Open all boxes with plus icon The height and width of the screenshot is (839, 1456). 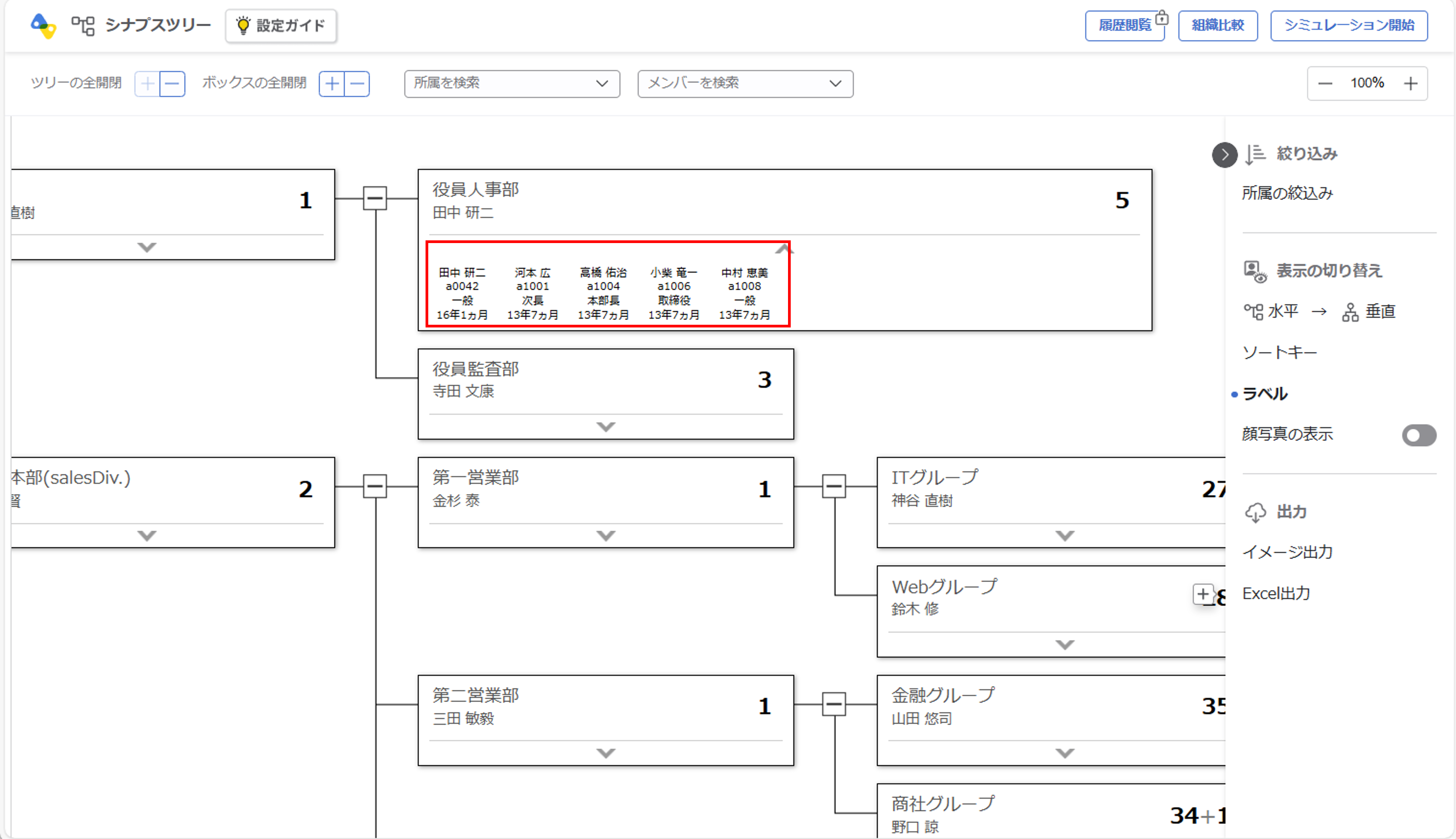click(332, 84)
